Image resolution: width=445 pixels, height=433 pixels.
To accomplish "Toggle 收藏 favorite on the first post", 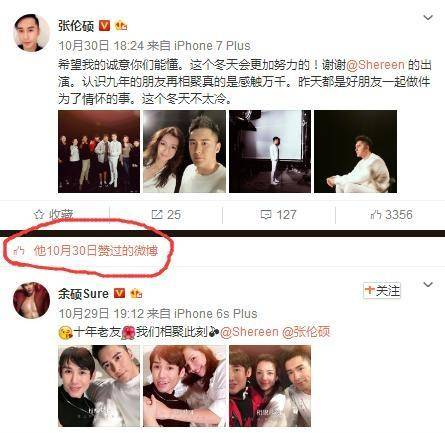I will 54,215.
